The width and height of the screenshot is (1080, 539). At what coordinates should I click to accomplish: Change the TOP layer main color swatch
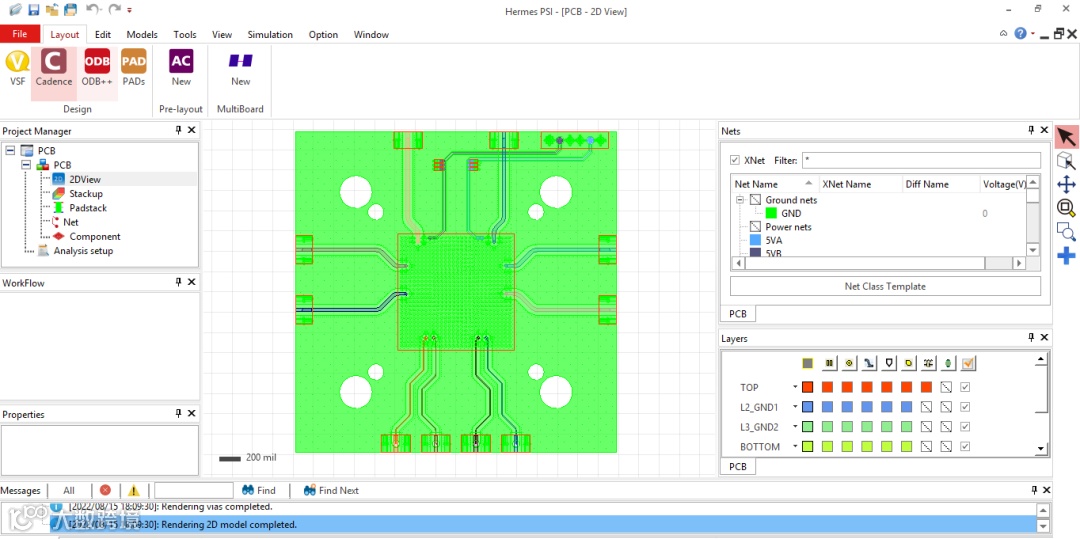point(808,387)
